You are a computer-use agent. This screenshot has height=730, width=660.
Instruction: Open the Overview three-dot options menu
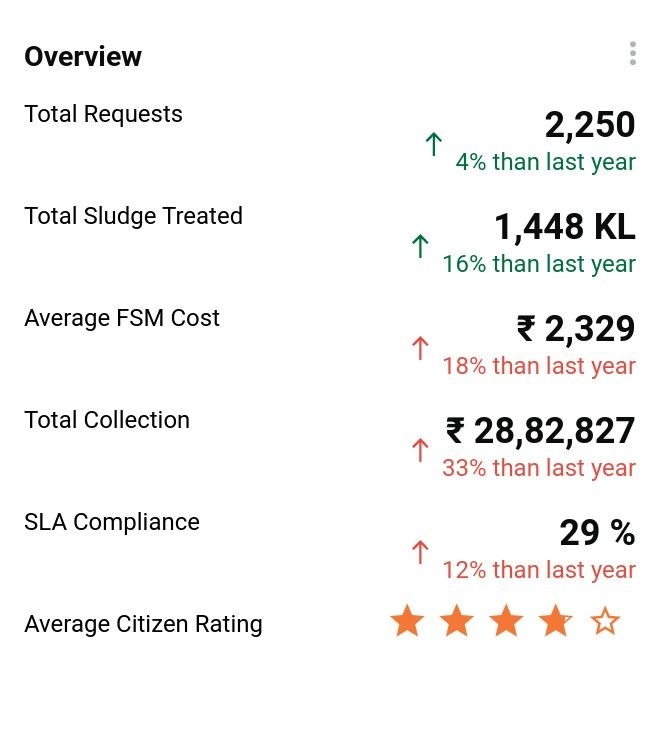632,54
